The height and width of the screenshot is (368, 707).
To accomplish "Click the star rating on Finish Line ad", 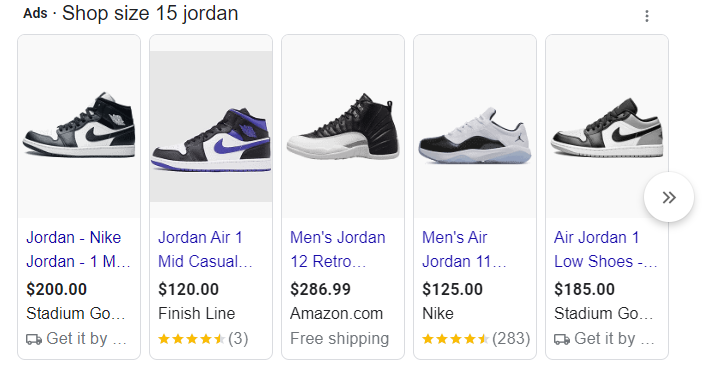I will tap(192, 339).
